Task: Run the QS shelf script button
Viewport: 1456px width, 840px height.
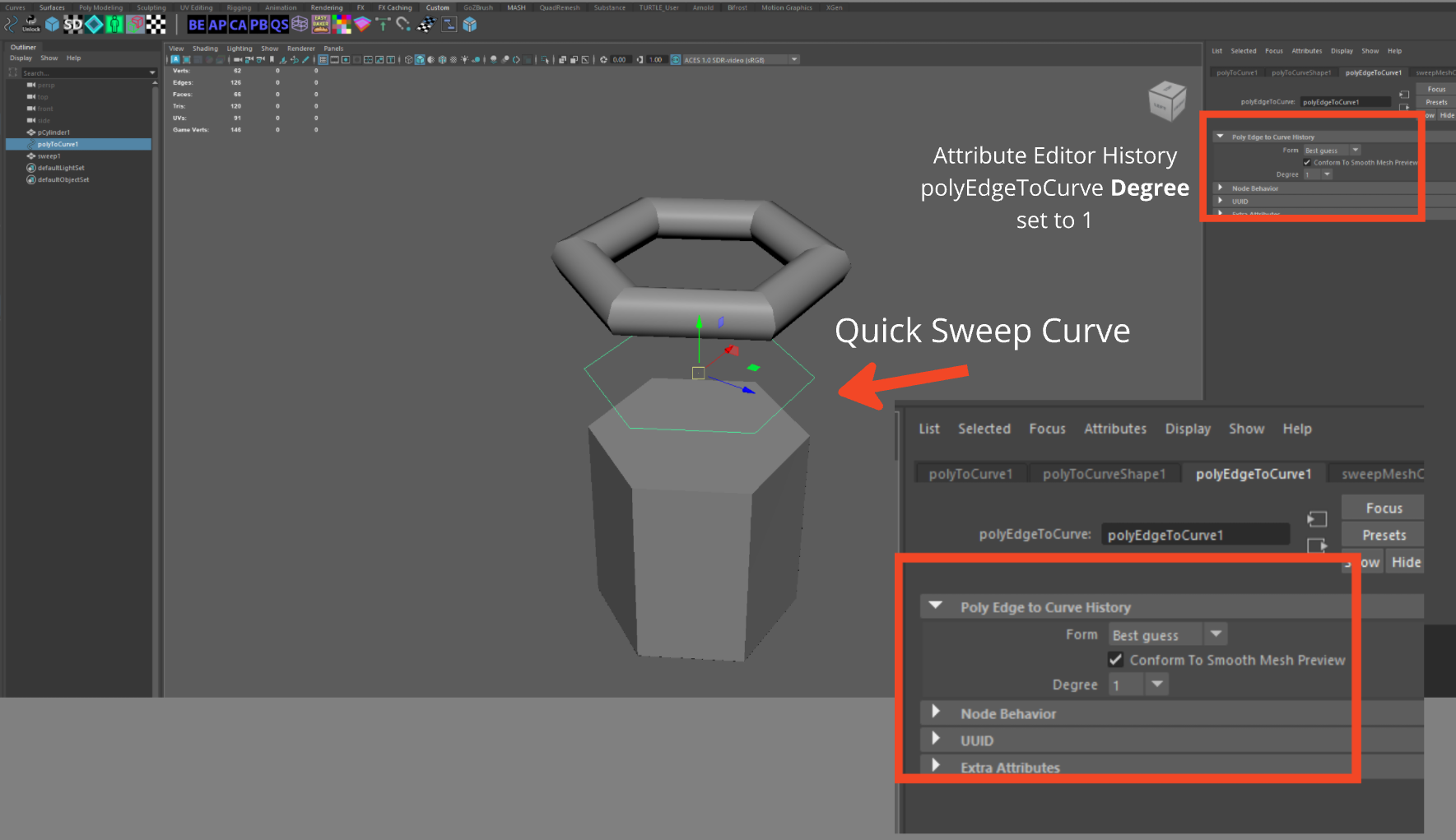Action: tap(280, 25)
